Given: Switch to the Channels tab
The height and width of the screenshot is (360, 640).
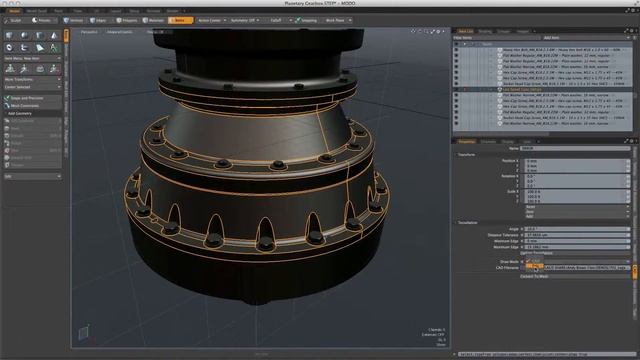Looking at the screenshot, I should [488, 142].
